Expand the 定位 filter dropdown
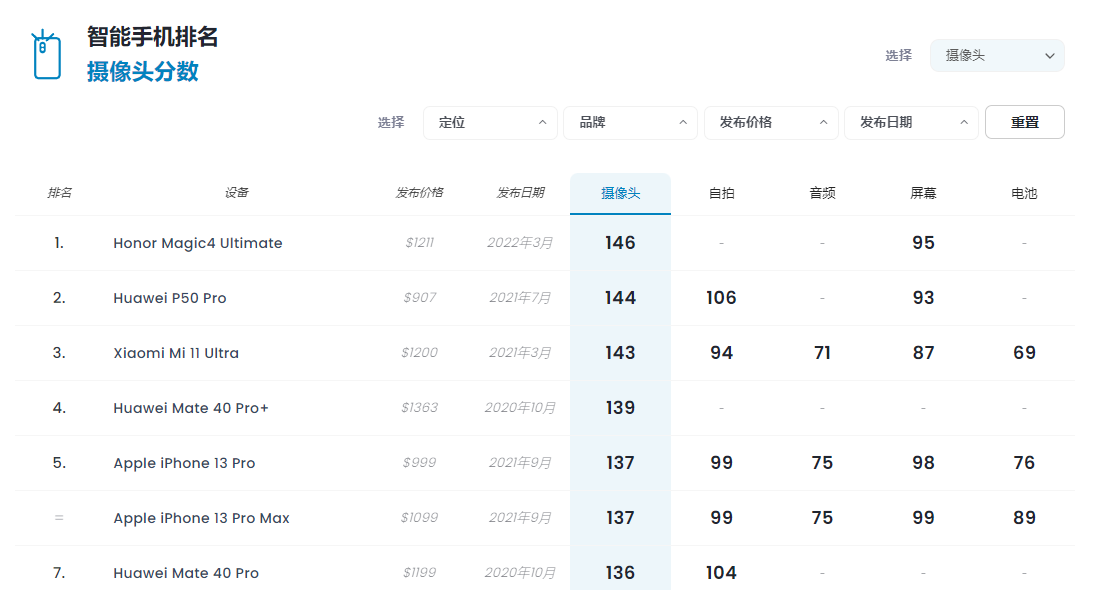 [x=490, y=122]
